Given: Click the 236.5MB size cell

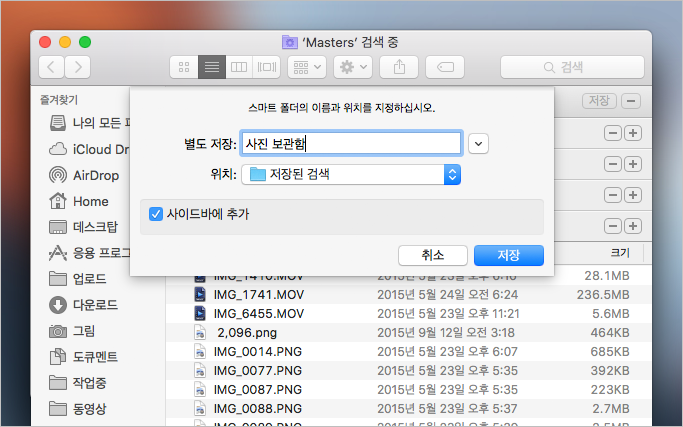Looking at the screenshot, I should tap(603, 295).
